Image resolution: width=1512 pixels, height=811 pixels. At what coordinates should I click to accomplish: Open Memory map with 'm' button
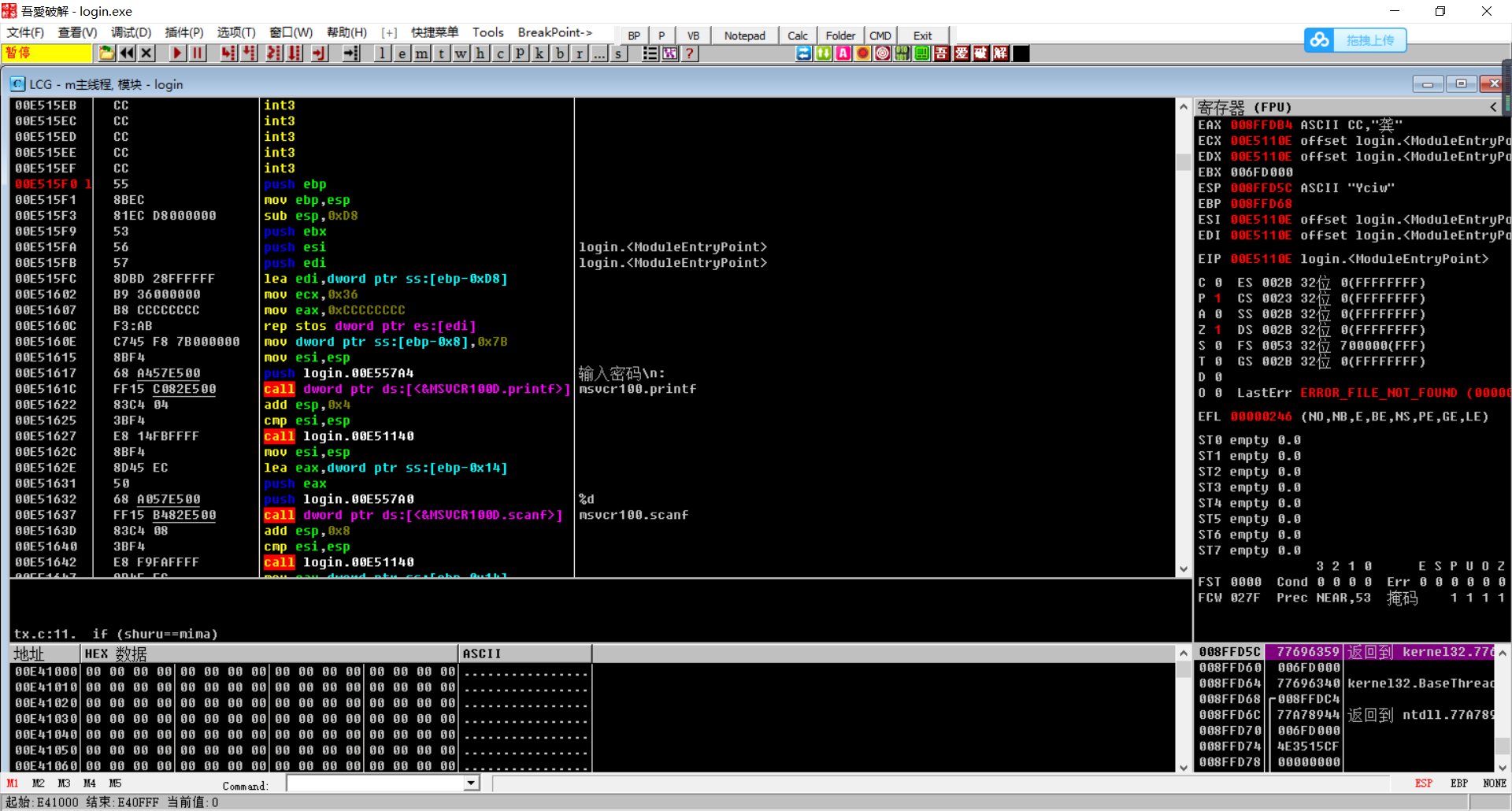click(x=421, y=54)
